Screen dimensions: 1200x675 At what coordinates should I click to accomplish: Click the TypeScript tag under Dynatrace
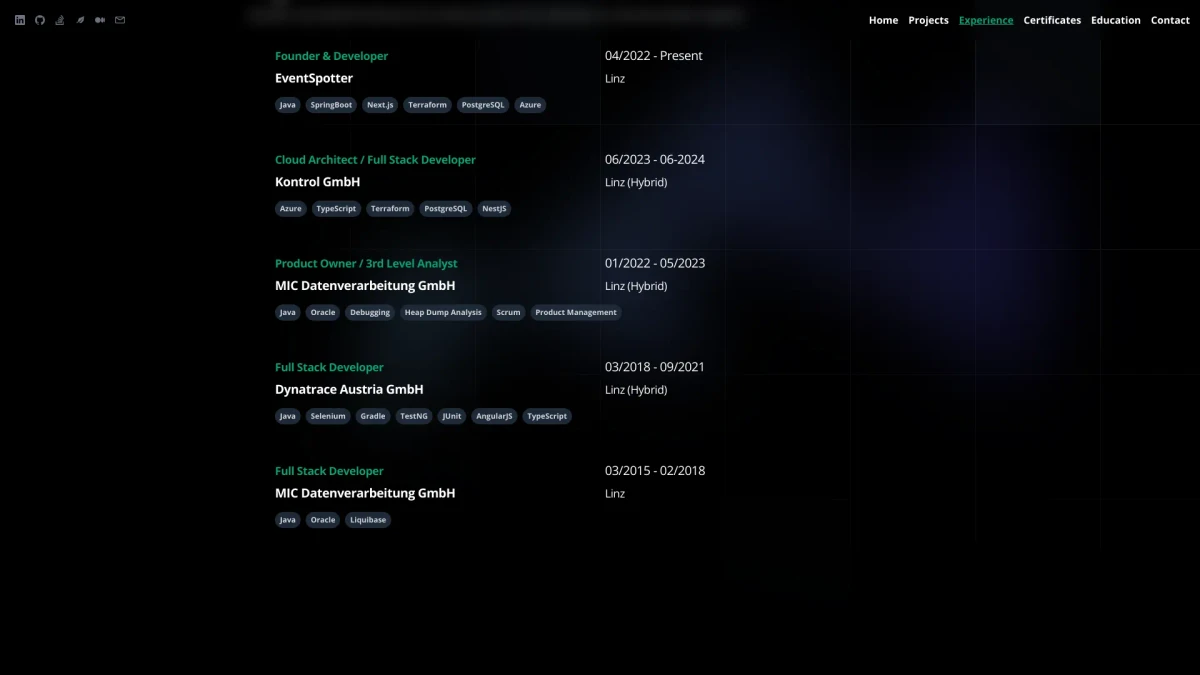click(x=547, y=416)
